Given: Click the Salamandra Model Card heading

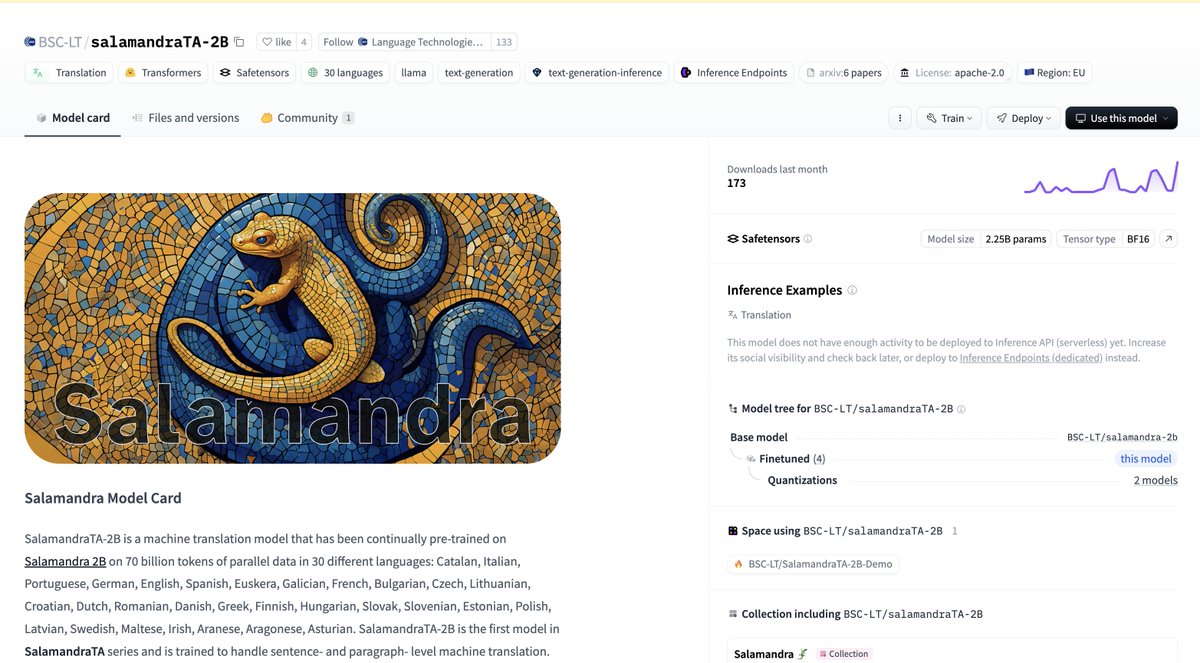Looking at the screenshot, I should (x=103, y=498).
